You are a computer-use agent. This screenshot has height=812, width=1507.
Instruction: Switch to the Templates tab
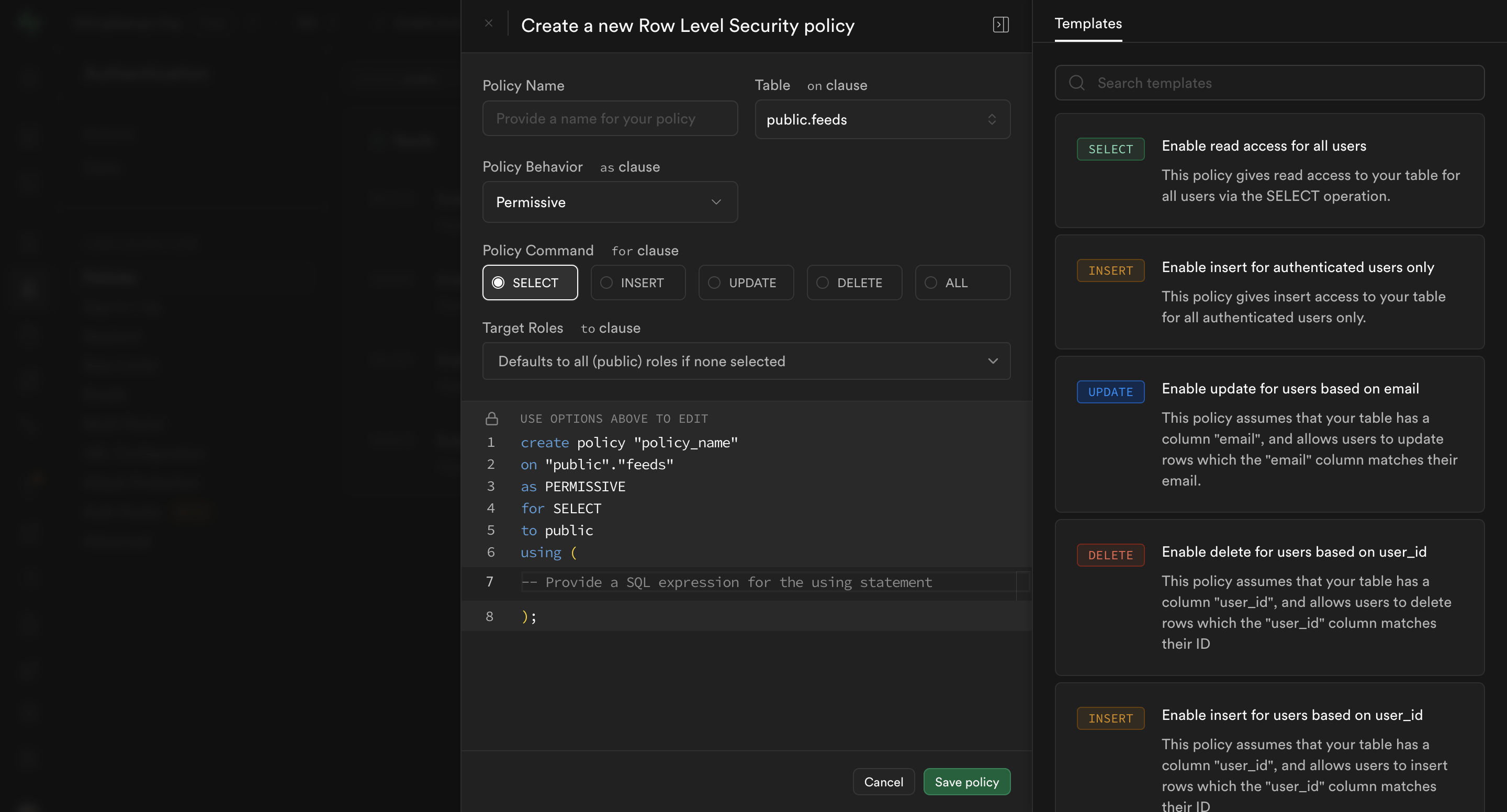pyautogui.click(x=1087, y=24)
